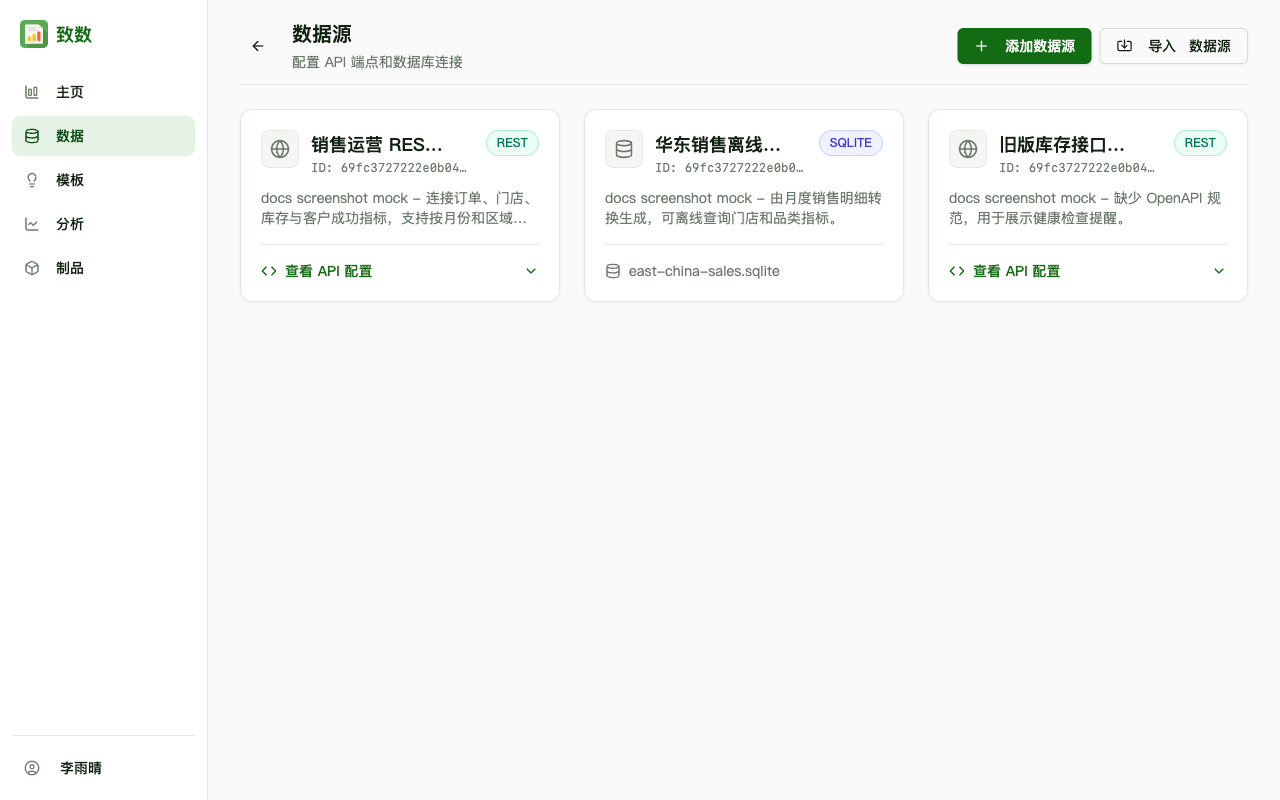
Task: Click the 旧版库存接口 card description text
Action: coord(1085,208)
